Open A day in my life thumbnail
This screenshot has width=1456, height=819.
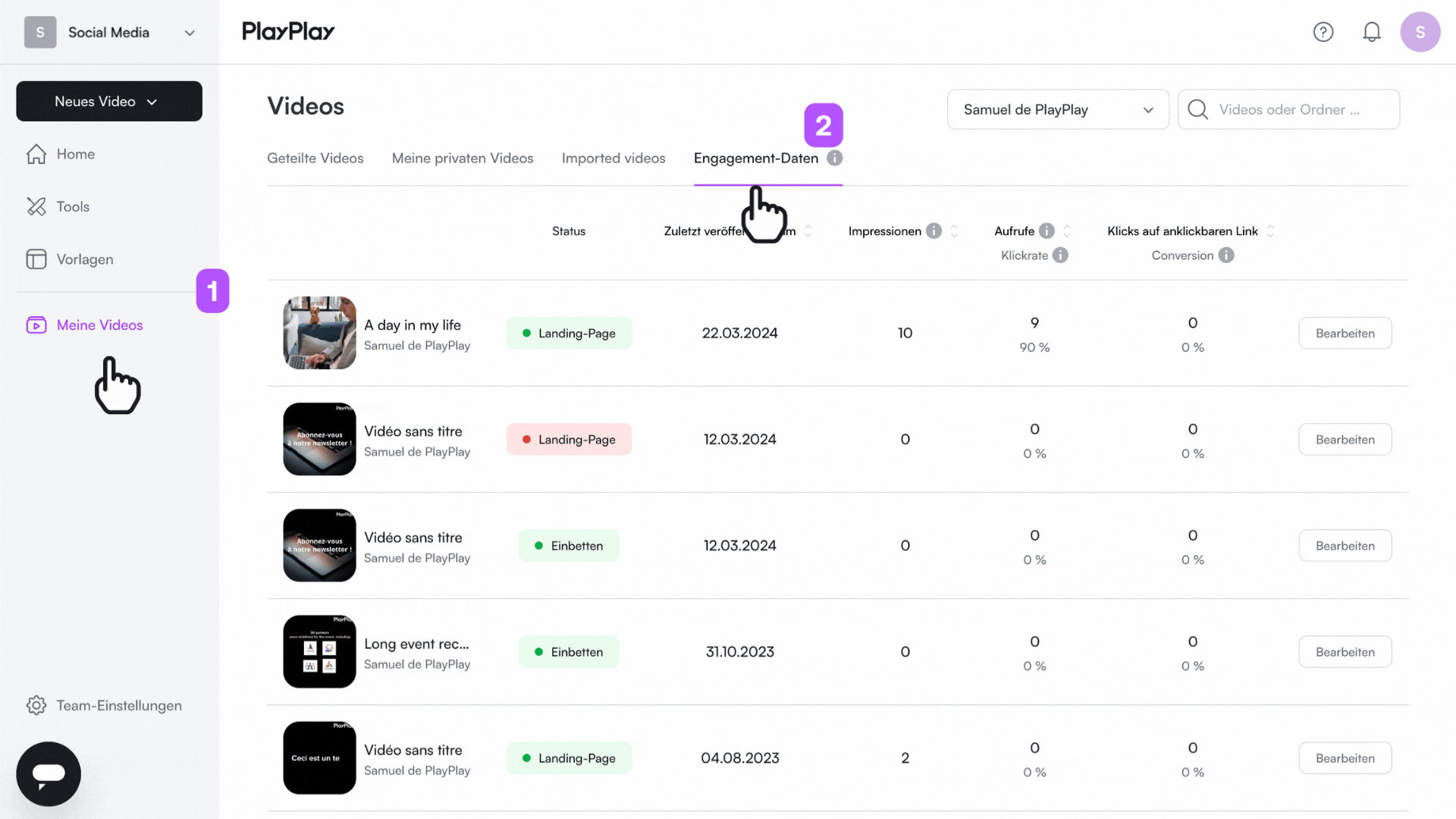pos(319,333)
